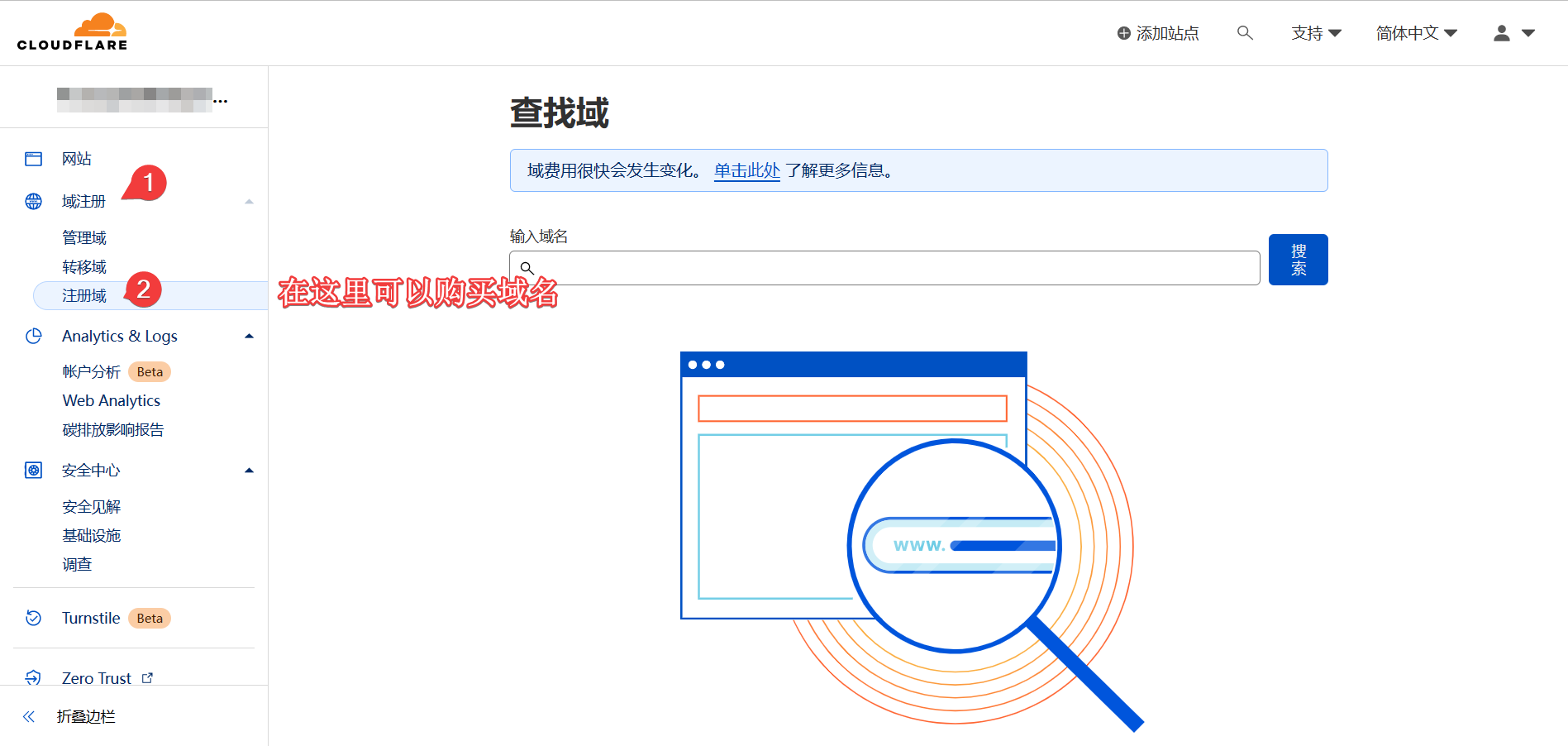Go to 网站 in the sidebar
Screen dimensions: 1568x746
pyautogui.click(x=77, y=159)
